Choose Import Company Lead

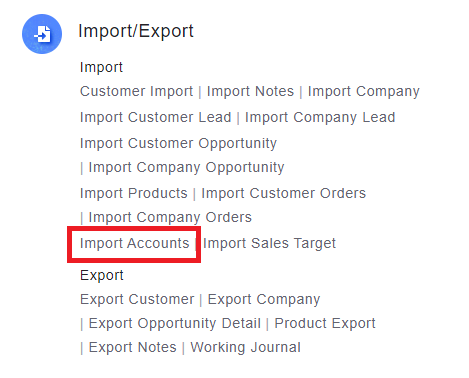(x=320, y=118)
